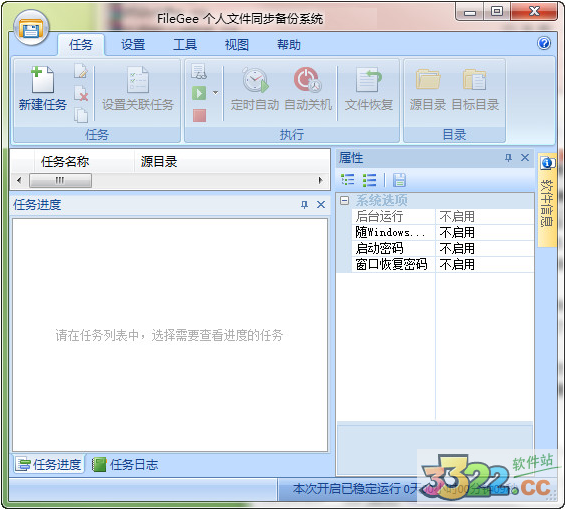This screenshot has height=509, width=567.
Task: Click the categorized view icon in 属性
Action: pos(348,180)
